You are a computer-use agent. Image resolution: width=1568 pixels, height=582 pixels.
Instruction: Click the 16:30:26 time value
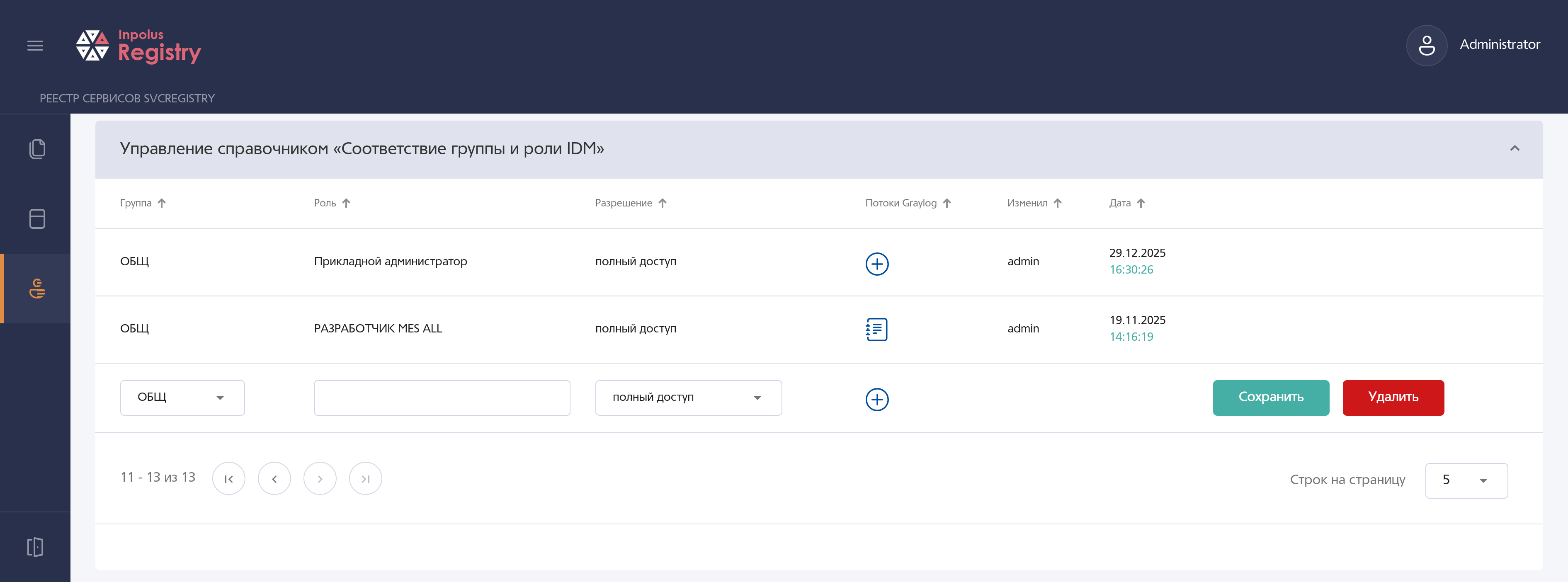[x=1131, y=270]
